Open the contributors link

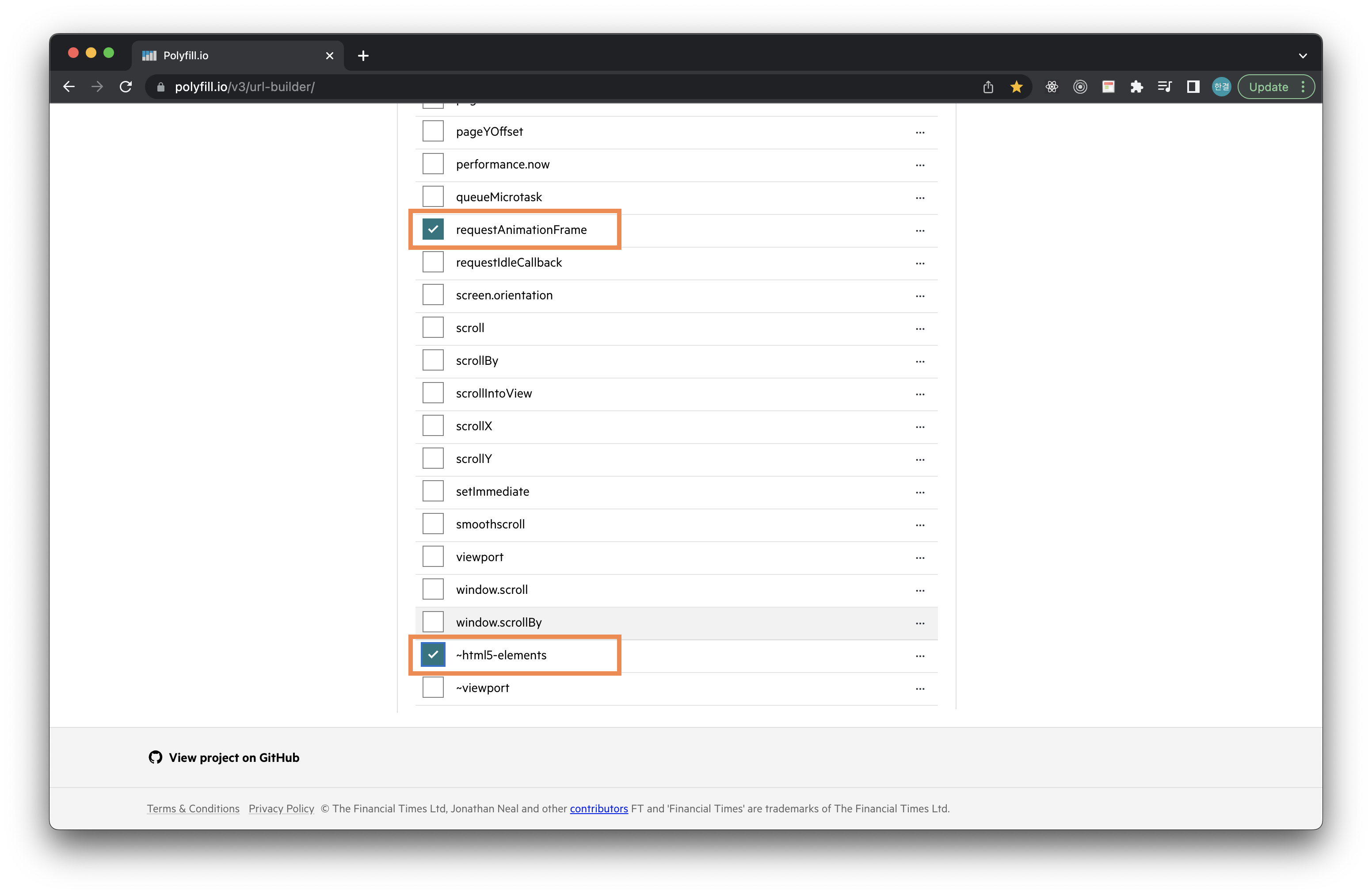pyautogui.click(x=598, y=808)
